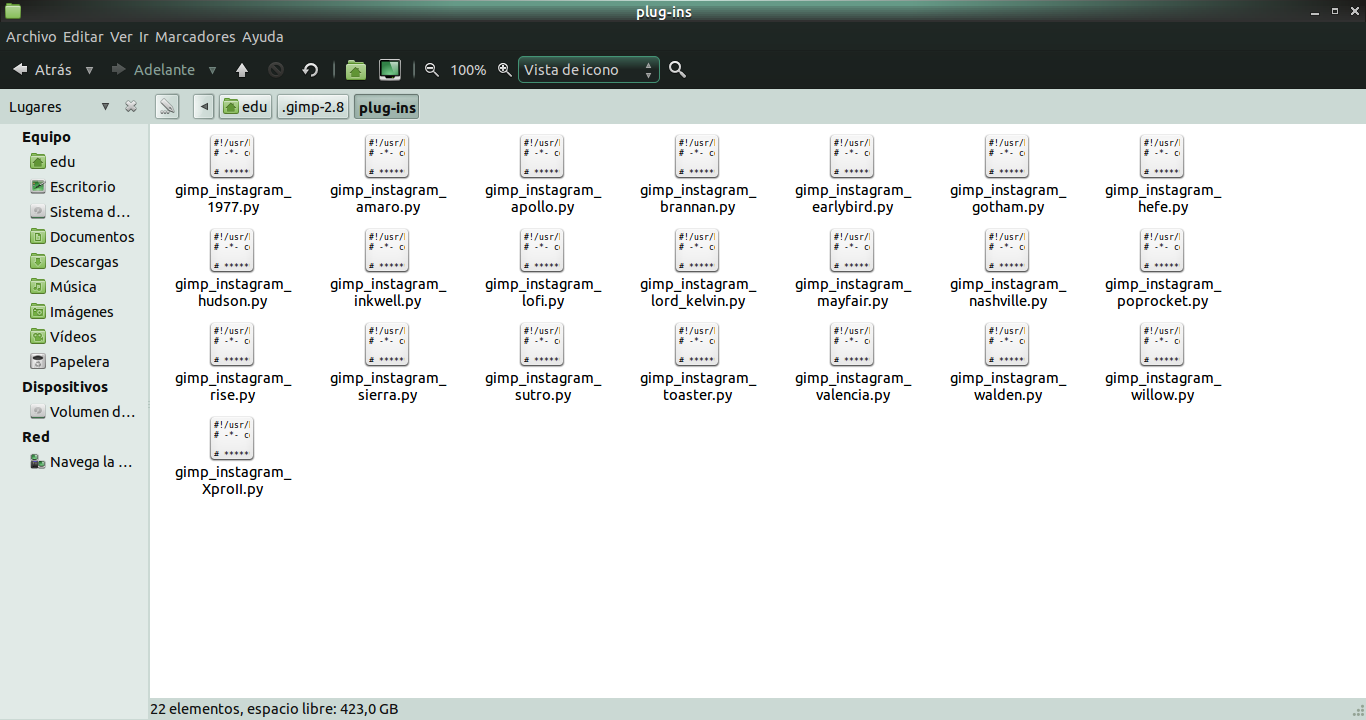Toggle location bar text entry pencil

(x=167, y=106)
